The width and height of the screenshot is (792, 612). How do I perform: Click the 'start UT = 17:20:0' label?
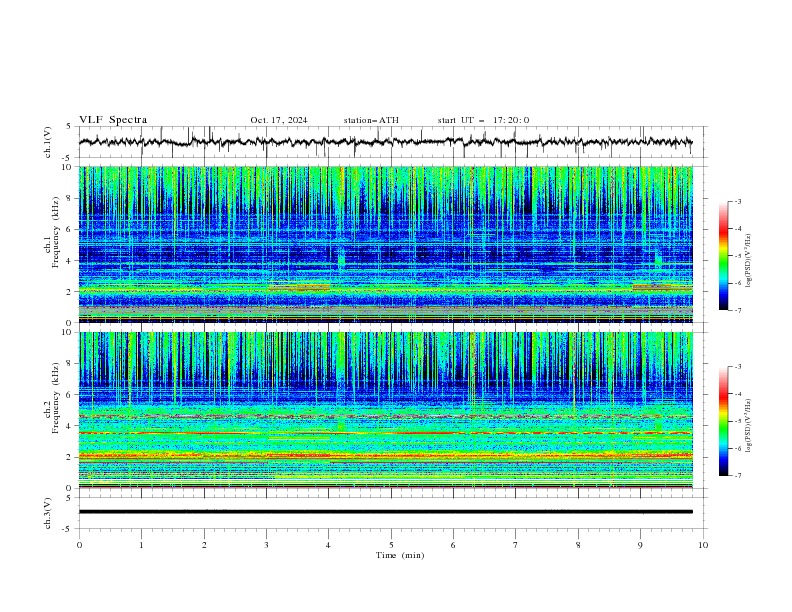483,120
